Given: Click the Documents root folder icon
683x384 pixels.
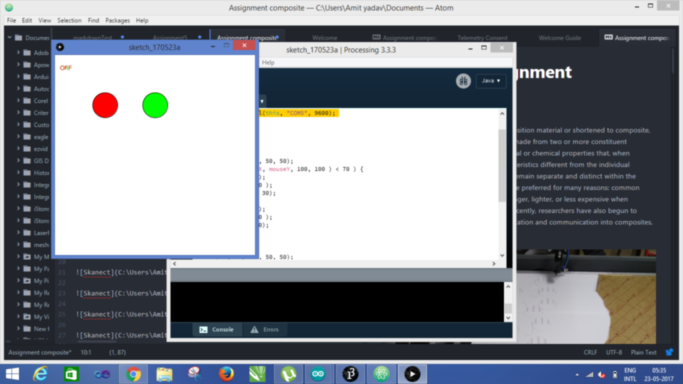Looking at the screenshot, I should [x=19, y=38].
